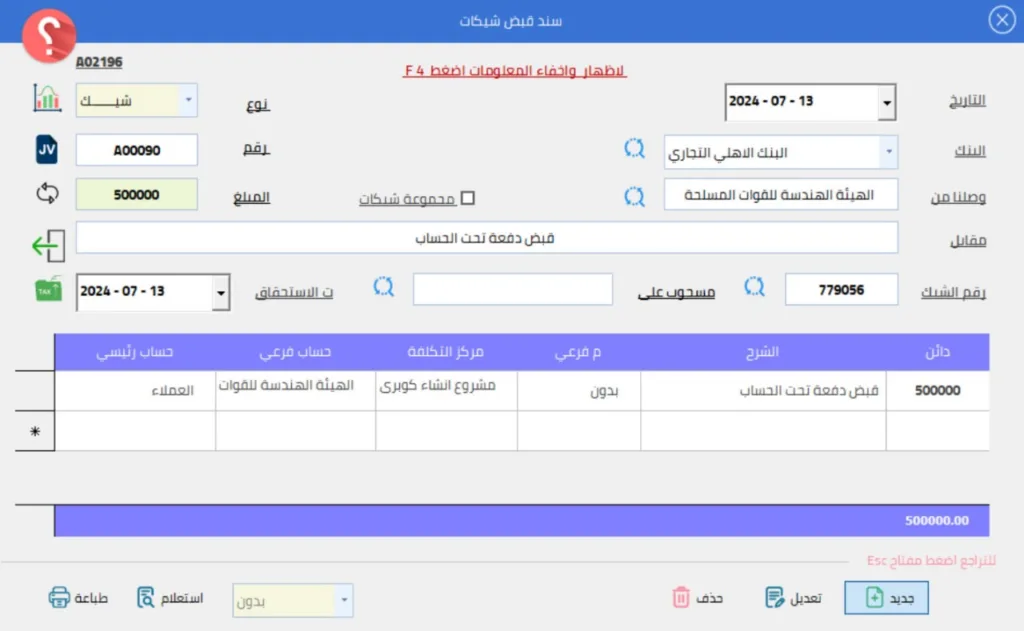
Task: Expand the البنك bank dropdown
Action: click(x=887, y=152)
